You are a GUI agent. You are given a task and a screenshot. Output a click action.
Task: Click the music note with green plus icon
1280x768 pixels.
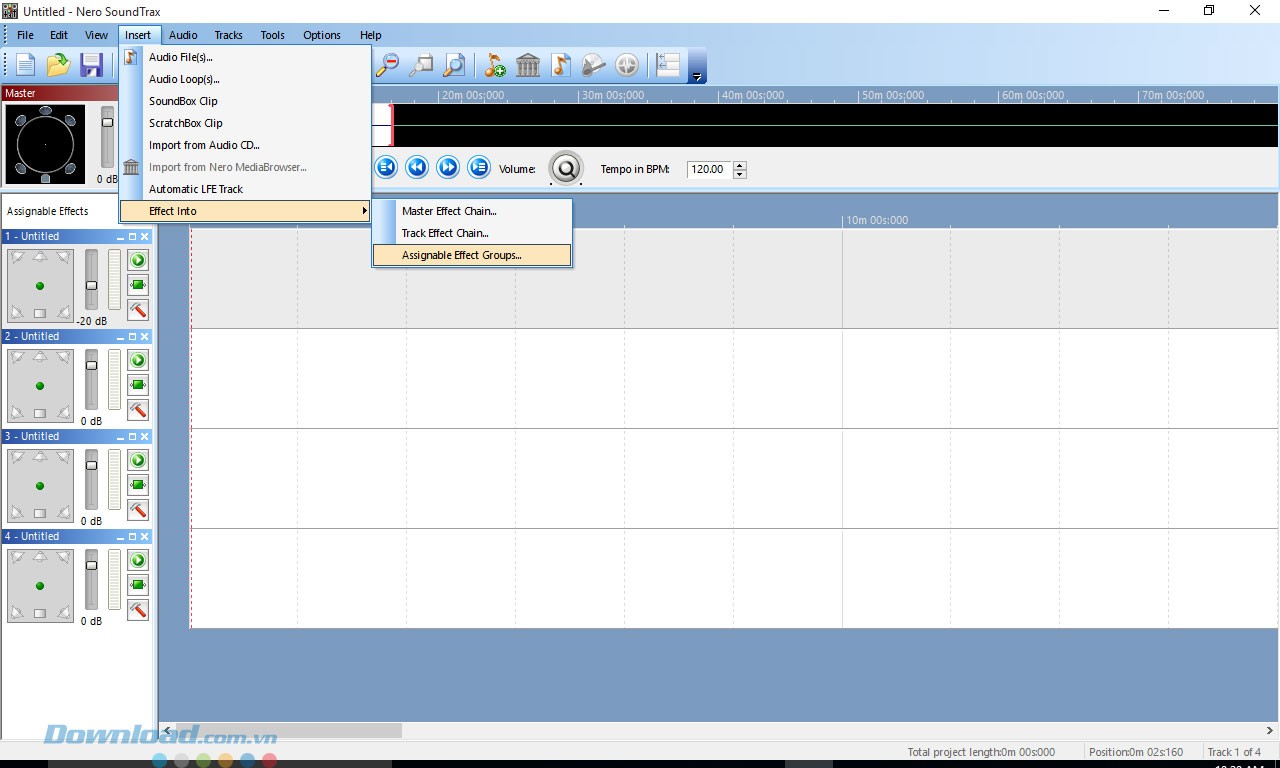[x=495, y=66]
